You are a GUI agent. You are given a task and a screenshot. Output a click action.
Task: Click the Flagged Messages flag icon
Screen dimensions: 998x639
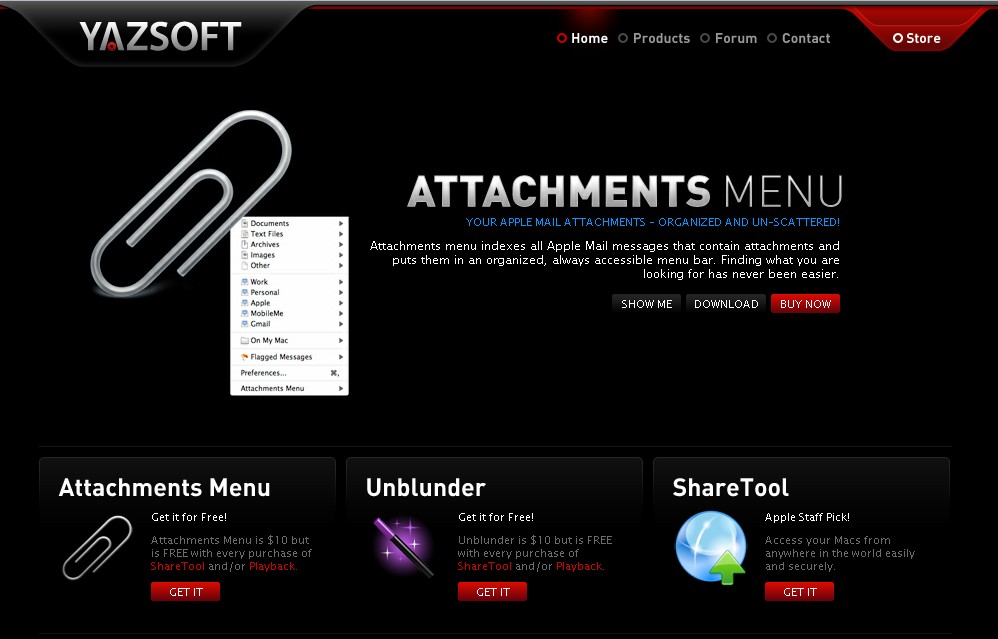244,357
